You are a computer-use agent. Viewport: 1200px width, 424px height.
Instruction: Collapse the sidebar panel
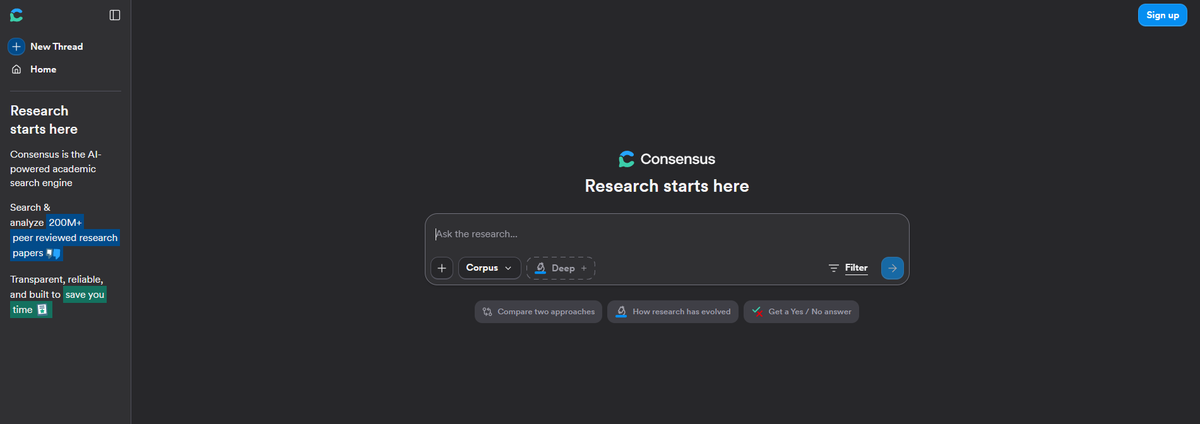[115, 15]
